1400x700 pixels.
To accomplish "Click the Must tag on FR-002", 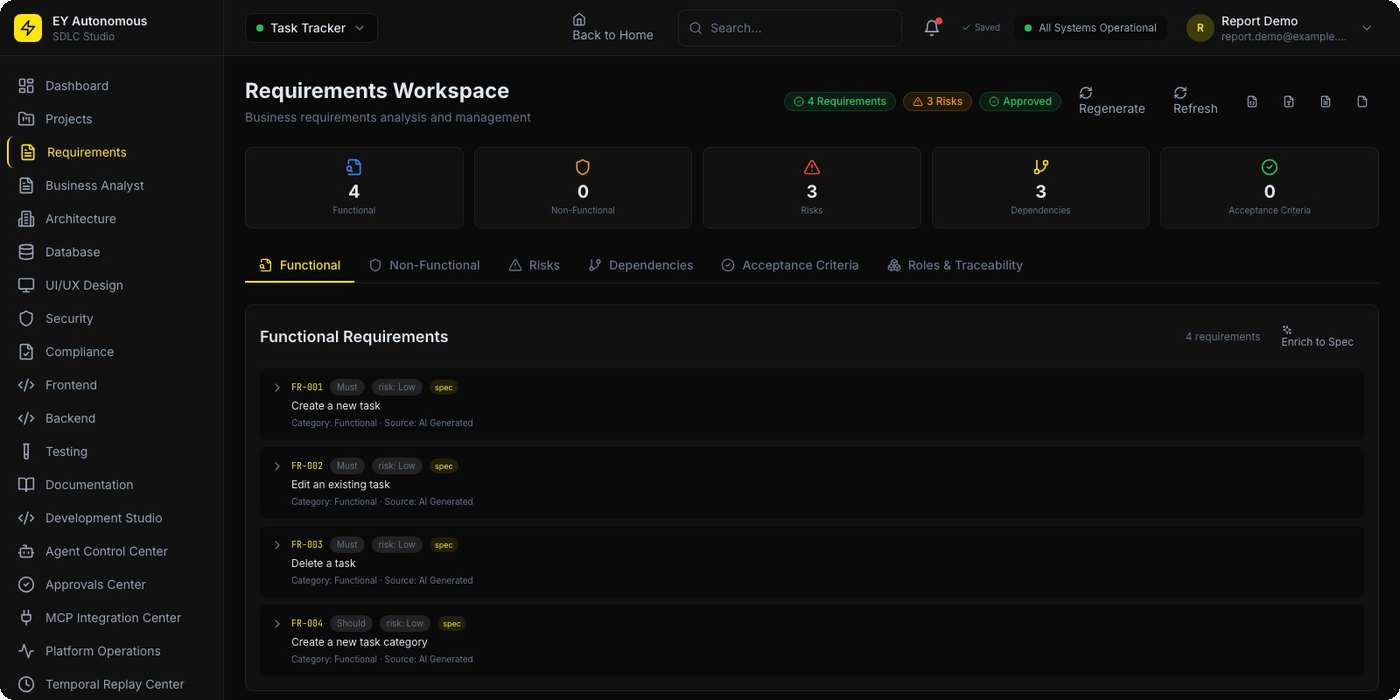I will (x=347, y=466).
